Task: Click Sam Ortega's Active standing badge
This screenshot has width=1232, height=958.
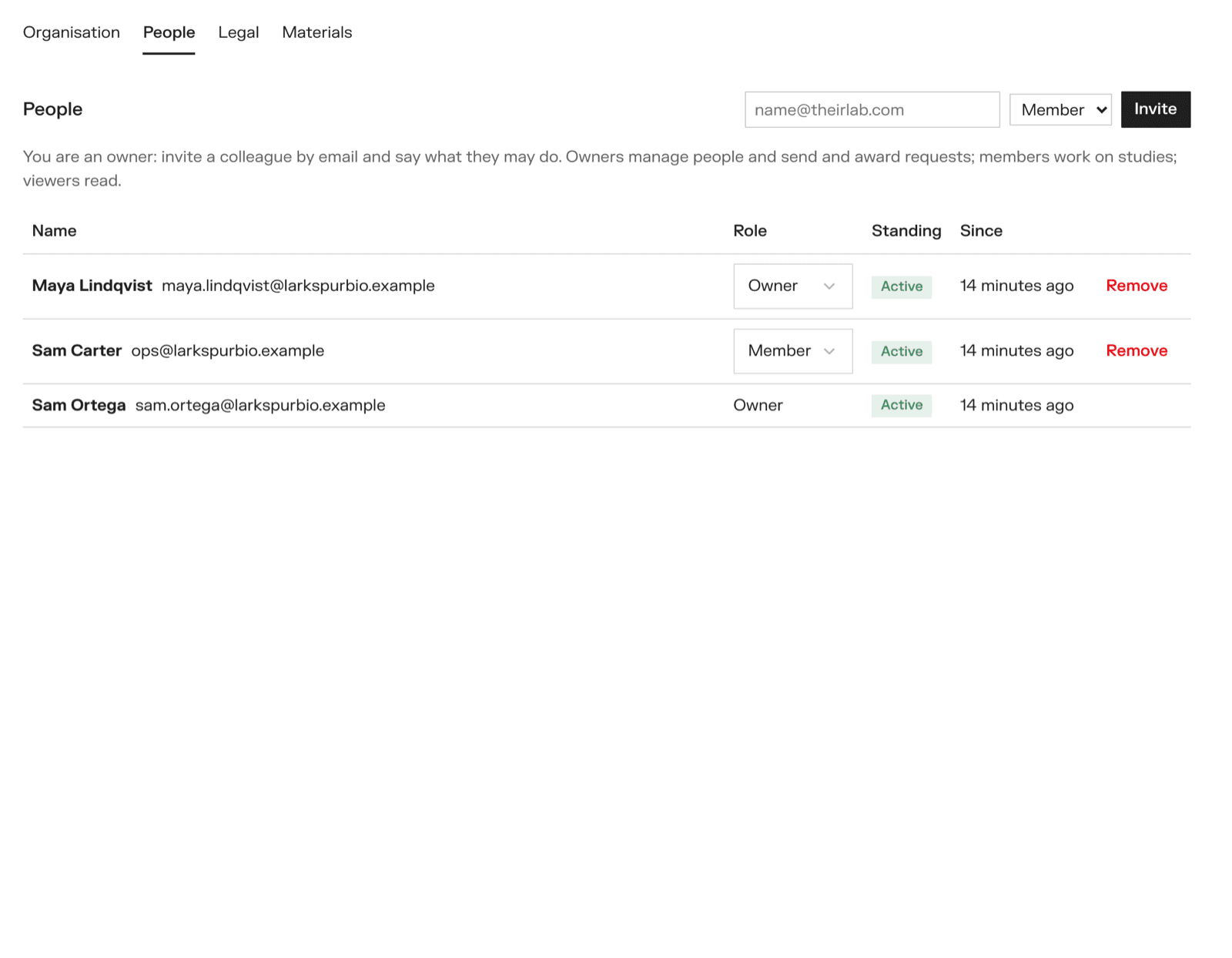Action: pos(902,405)
